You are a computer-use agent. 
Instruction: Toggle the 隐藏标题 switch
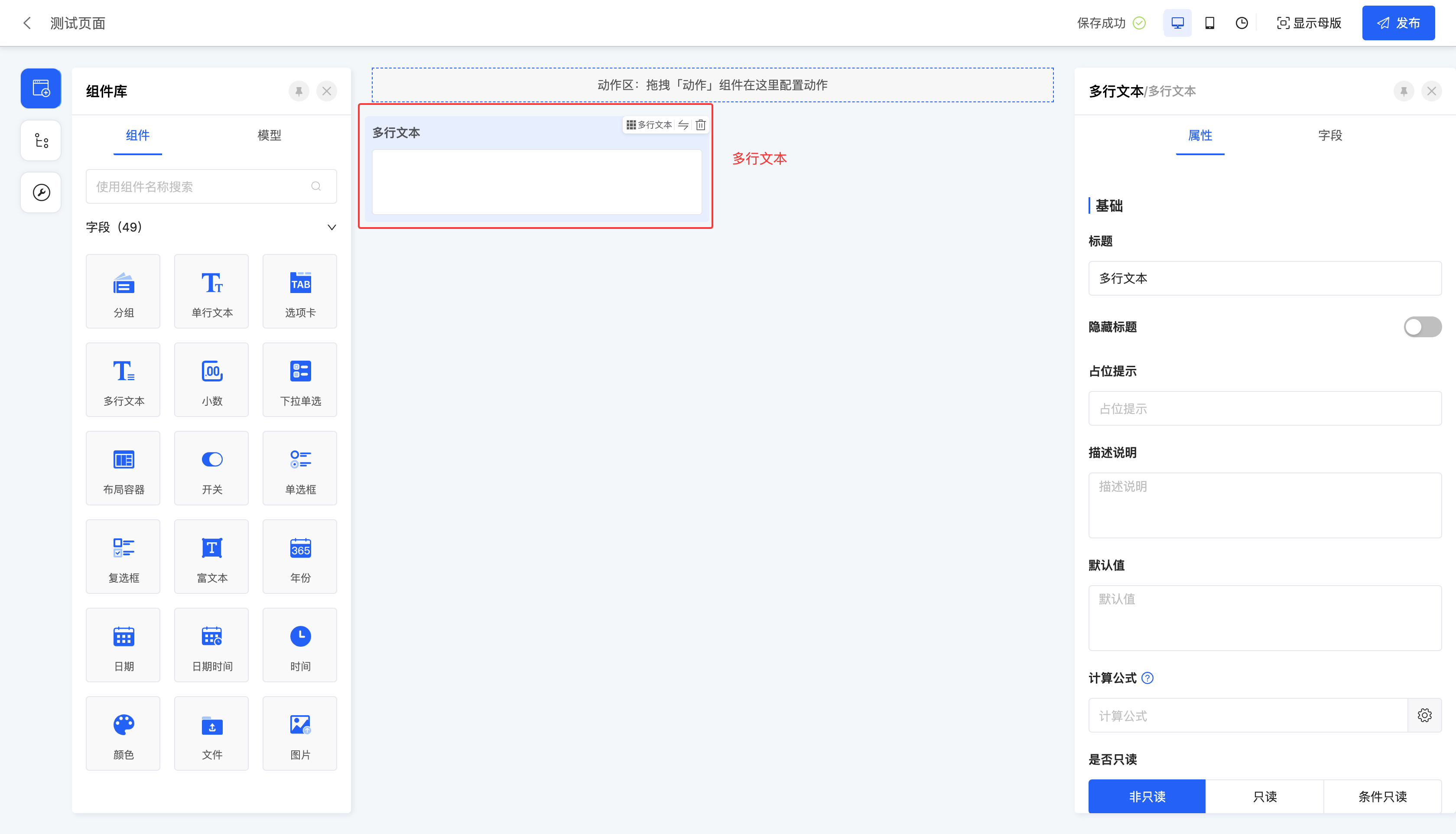[x=1422, y=326]
